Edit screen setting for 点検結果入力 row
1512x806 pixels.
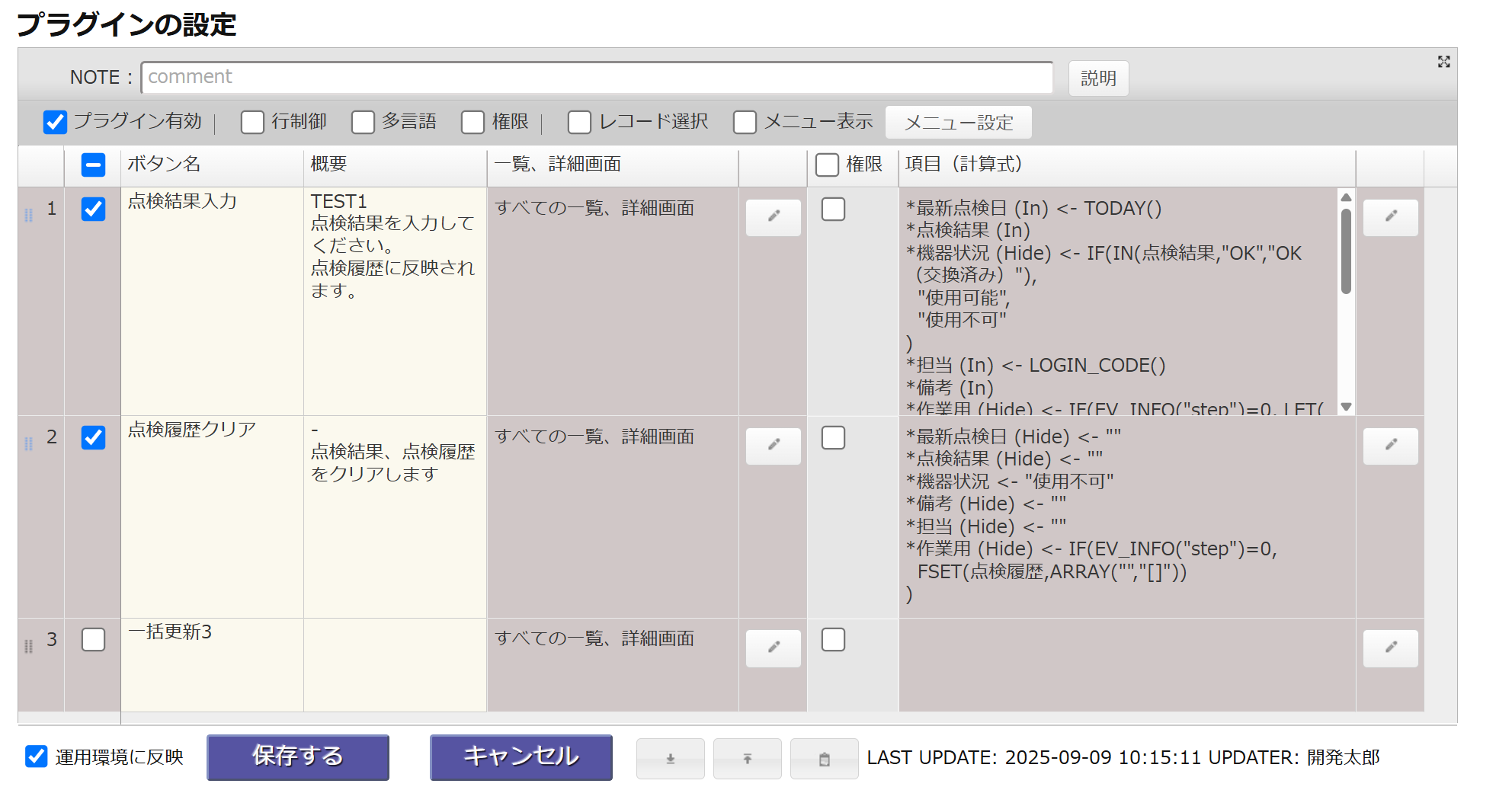pos(773,217)
